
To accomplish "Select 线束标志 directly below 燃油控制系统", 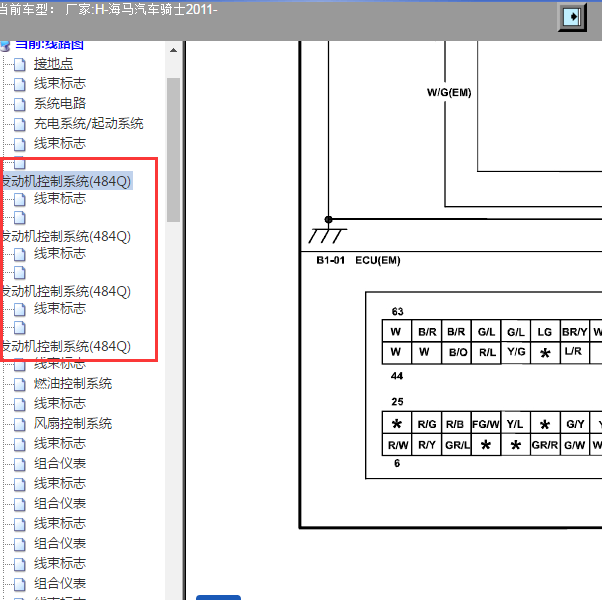I will [x=60, y=403].
